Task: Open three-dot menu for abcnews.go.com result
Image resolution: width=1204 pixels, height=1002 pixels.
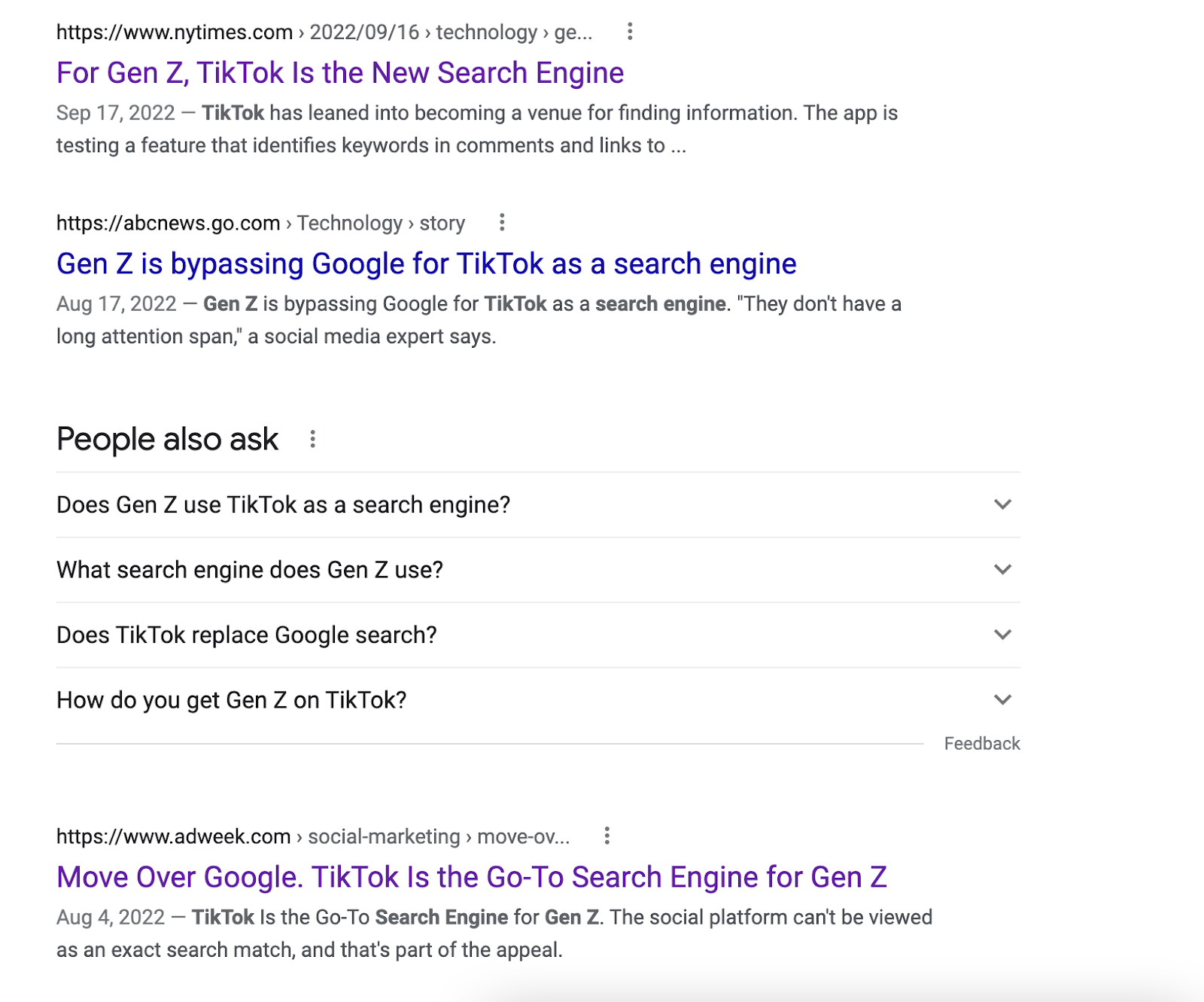Action: click(502, 223)
